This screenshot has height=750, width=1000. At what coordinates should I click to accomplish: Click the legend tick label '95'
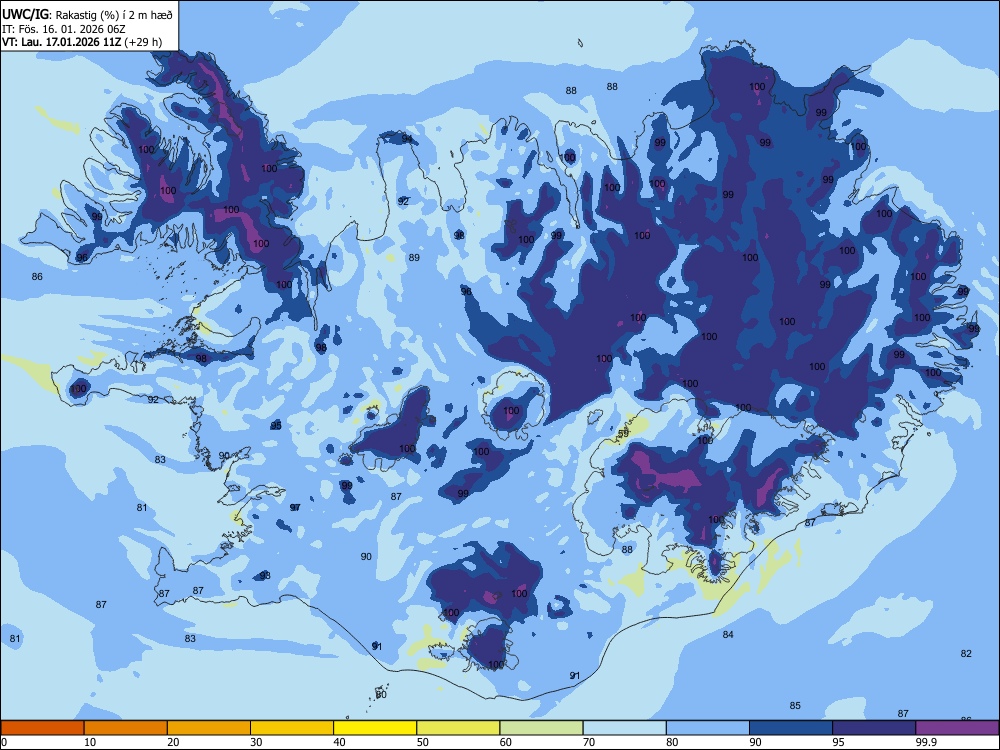coord(838,742)
